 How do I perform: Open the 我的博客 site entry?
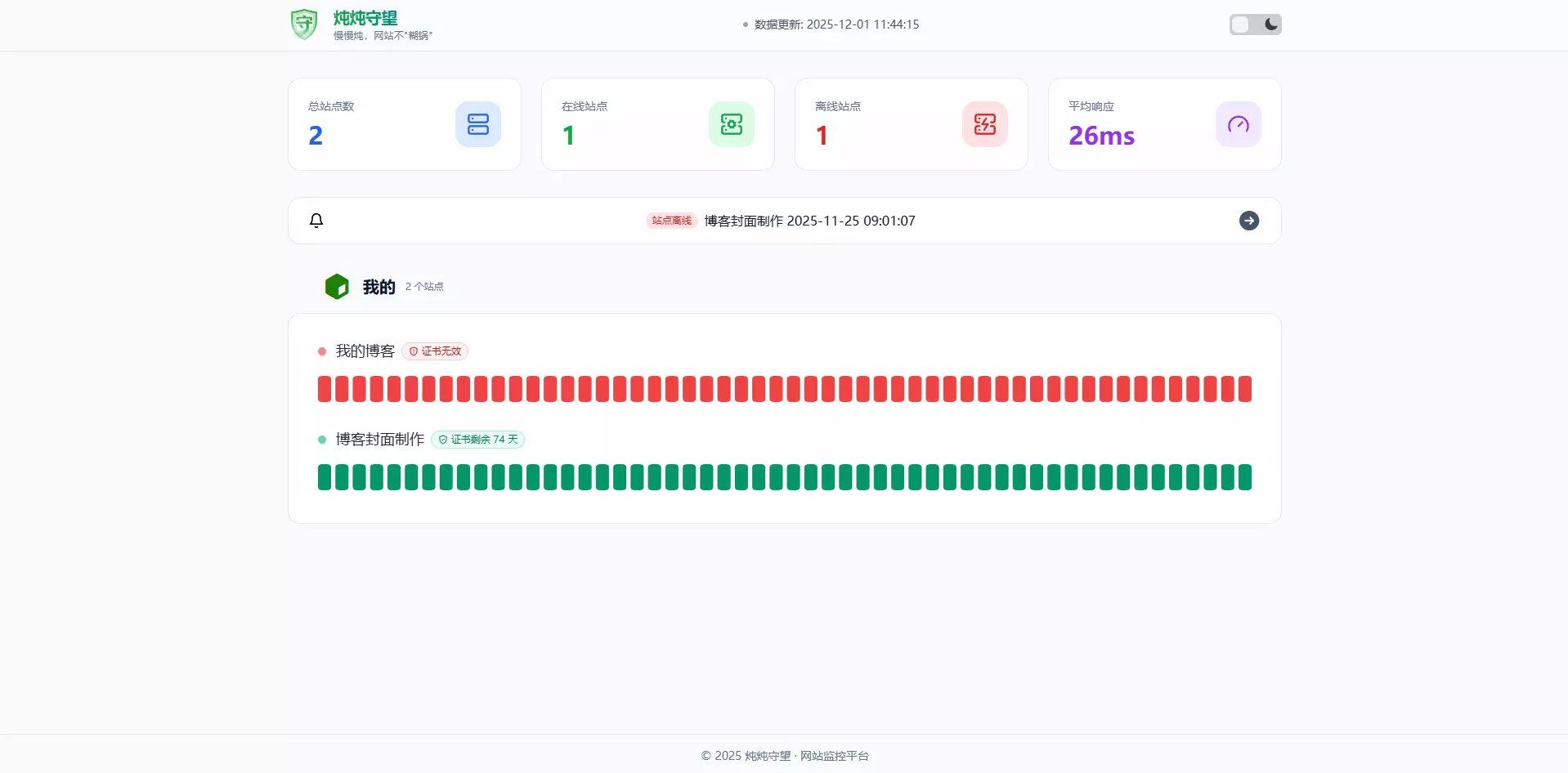(x=365, y=351)
